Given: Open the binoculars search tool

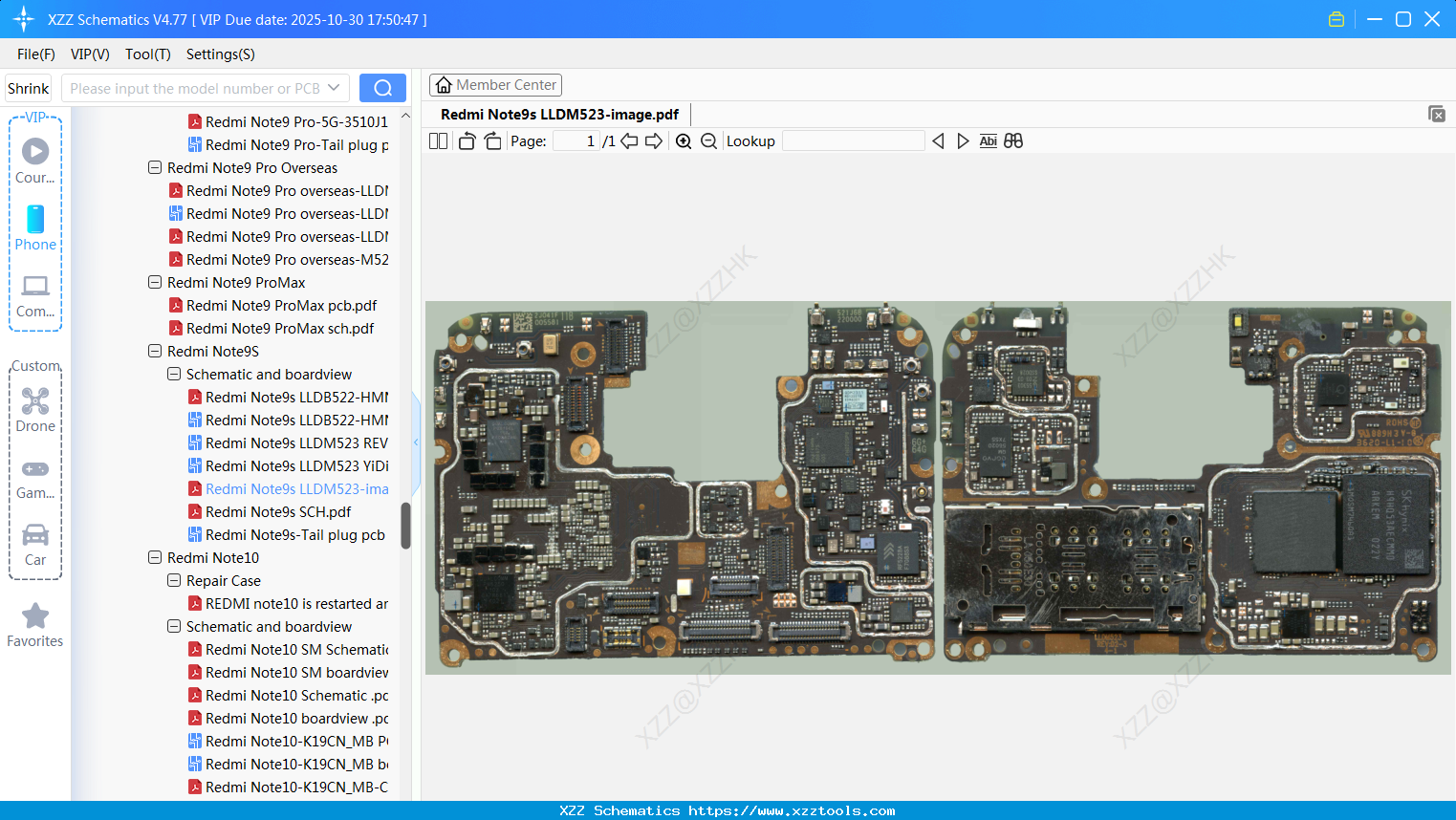Looking at the screenshot, I should 1012,140.
